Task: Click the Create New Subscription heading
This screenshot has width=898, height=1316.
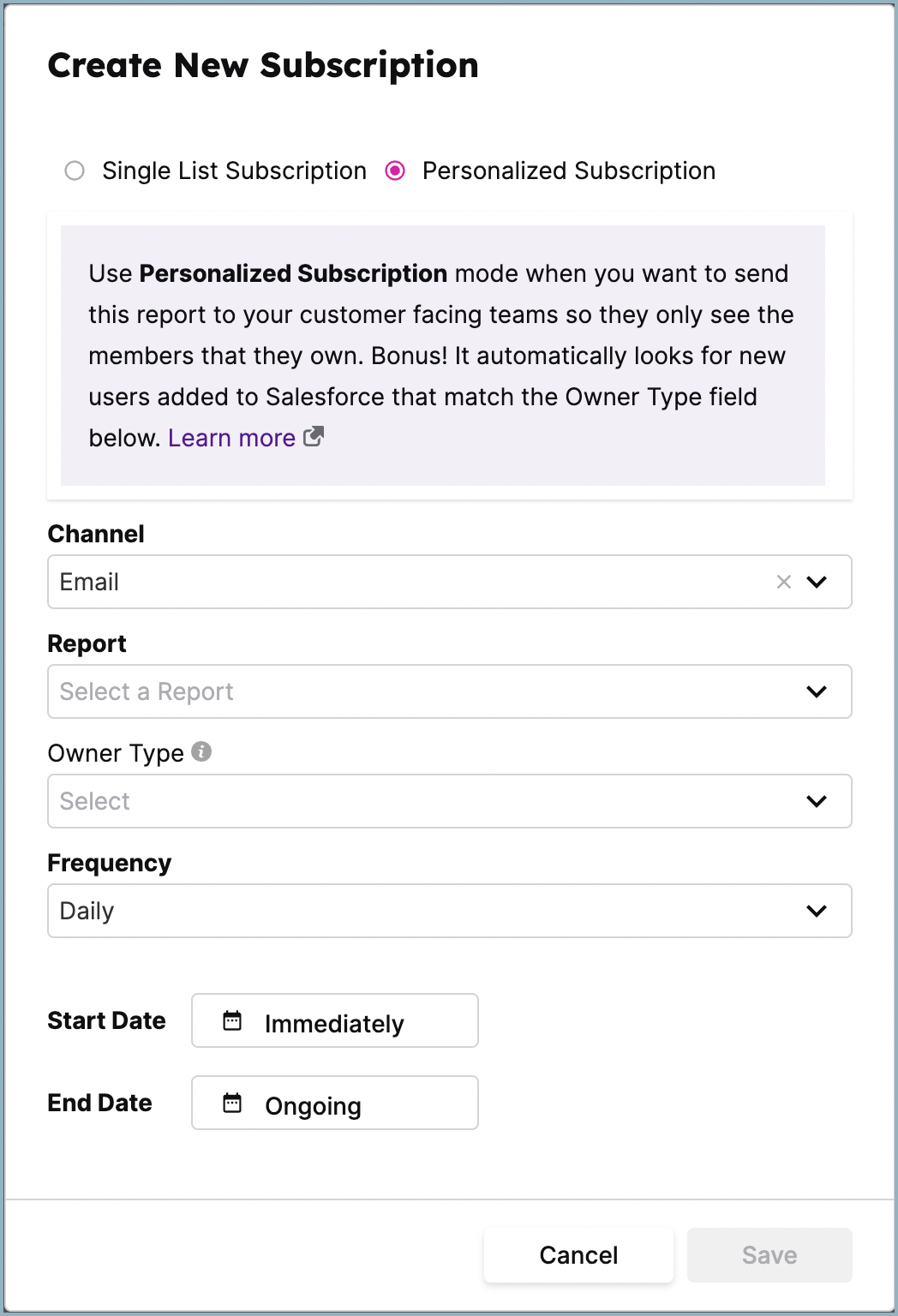Action: (263, 65)
